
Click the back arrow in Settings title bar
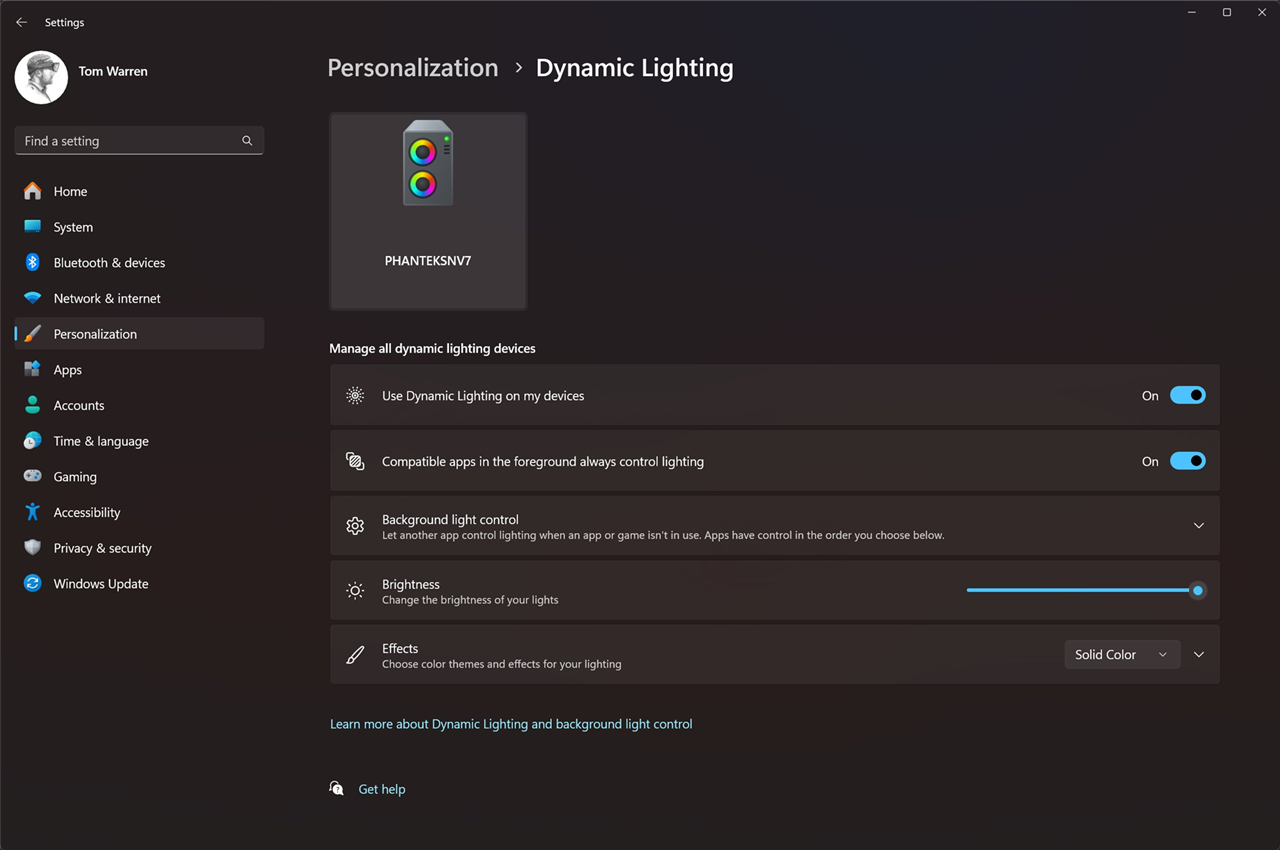pos(21,22)
